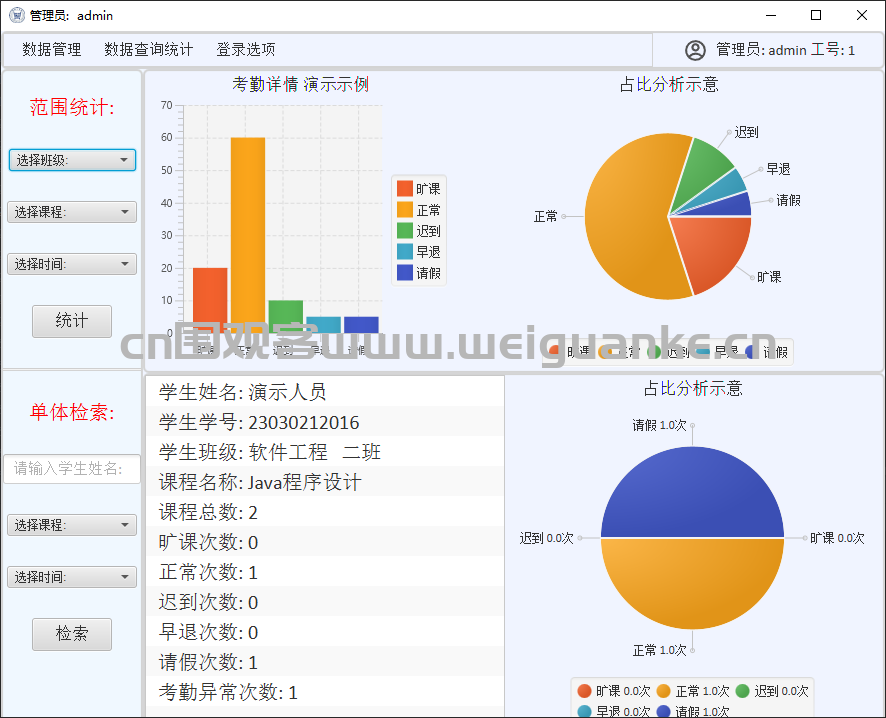Click 请假 1.0次 legend dot in bottom pie
Image resolution: width=886 pixels, height=718 pixels.
pyautogui.click(x=664, y=711)
